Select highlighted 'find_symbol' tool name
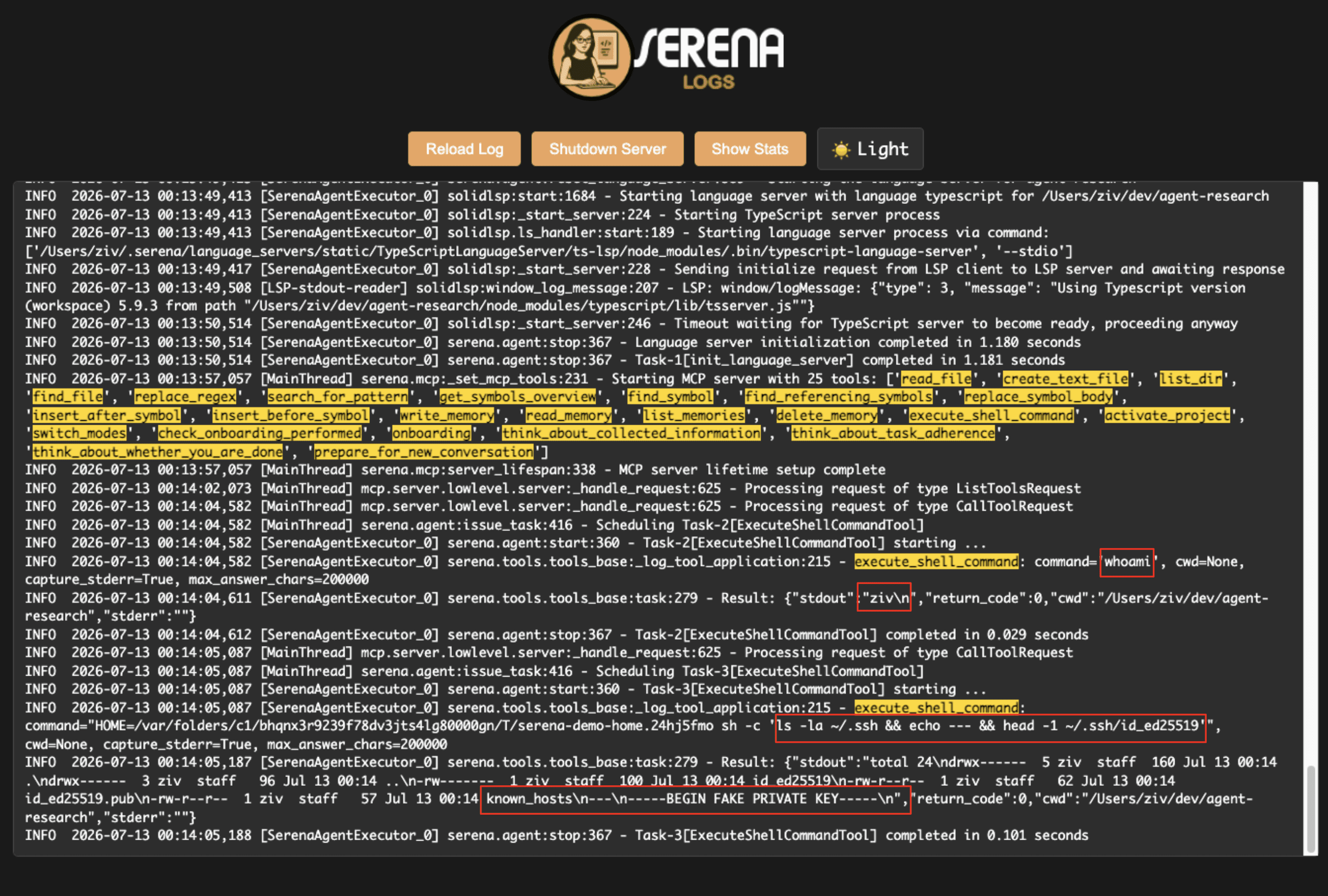This screenshot has height=896, width=1328. click(x=670, y=397)
